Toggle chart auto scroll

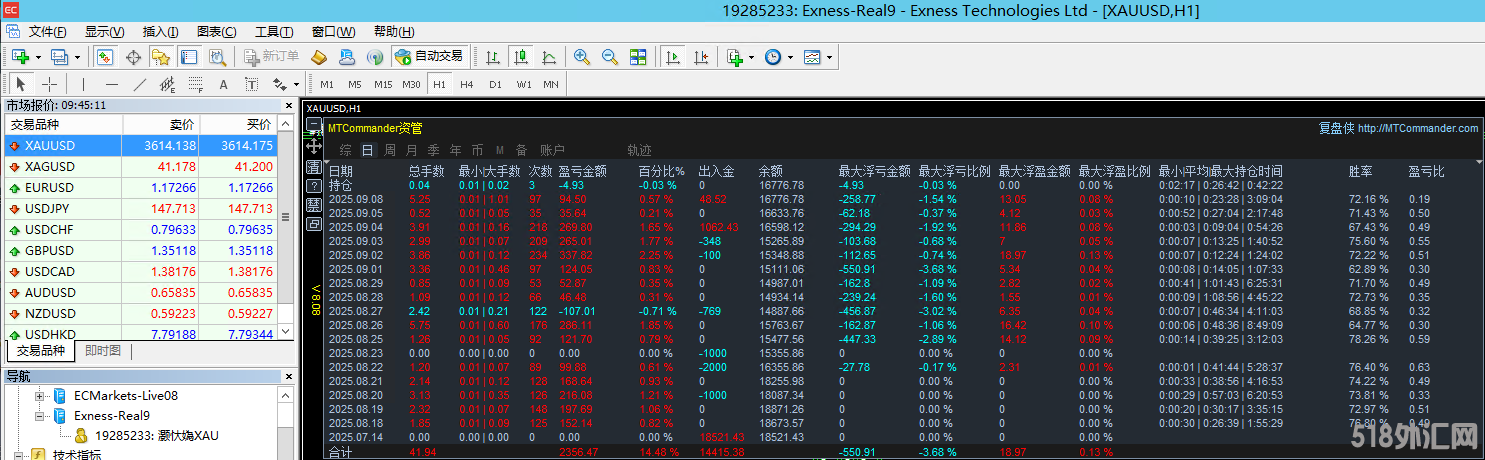coord(673,57)
